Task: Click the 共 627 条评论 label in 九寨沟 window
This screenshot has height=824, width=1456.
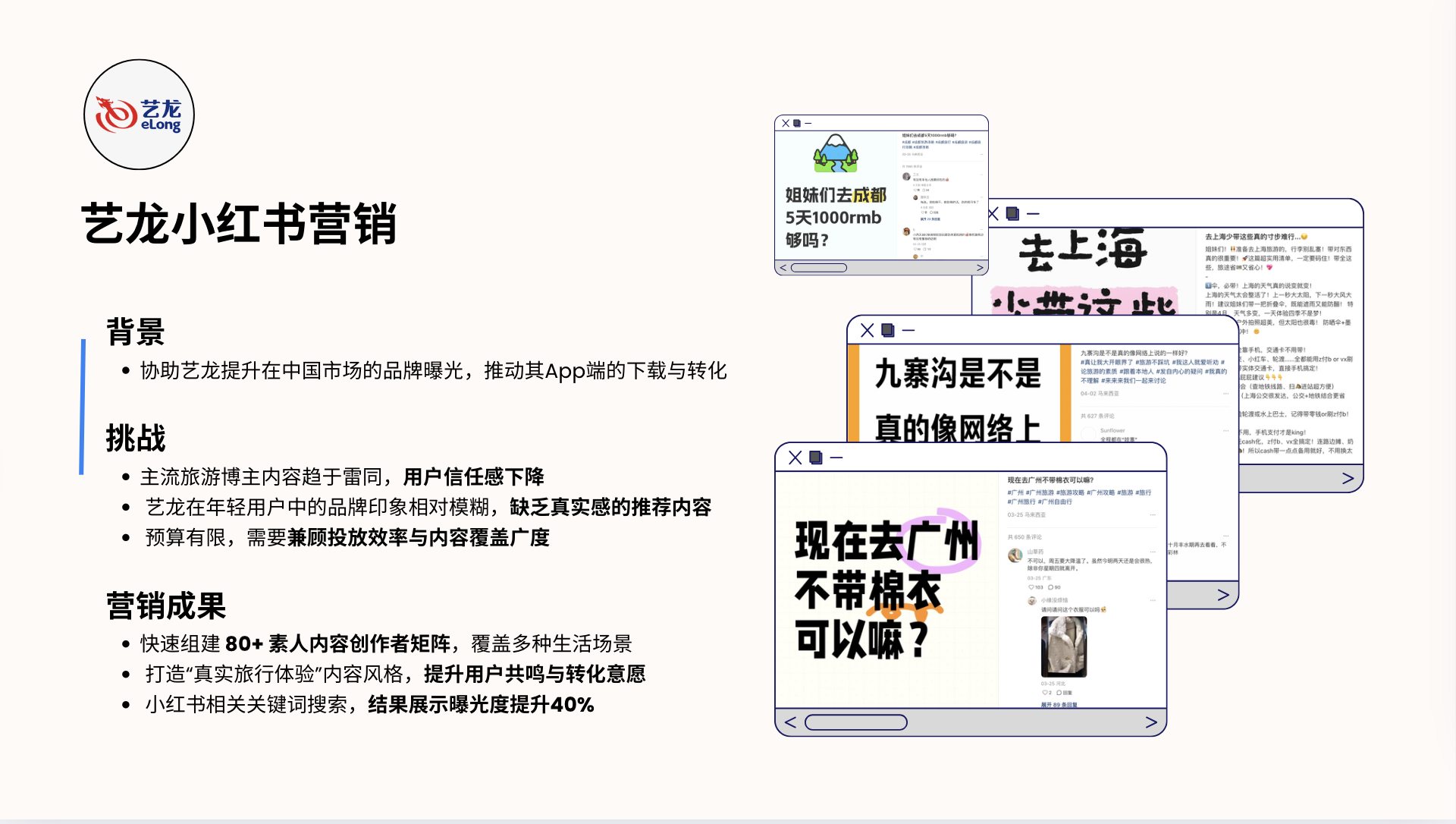Action: [x=1097, y=416]
